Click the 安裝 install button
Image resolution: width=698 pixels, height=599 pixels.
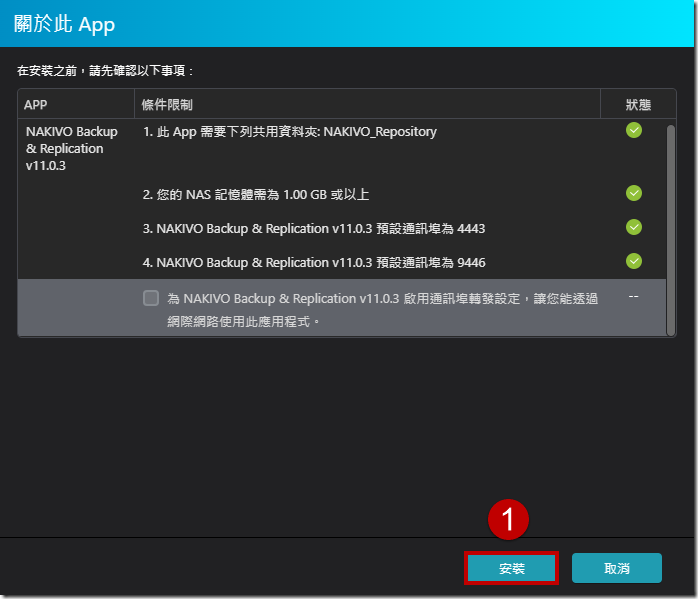511,568
